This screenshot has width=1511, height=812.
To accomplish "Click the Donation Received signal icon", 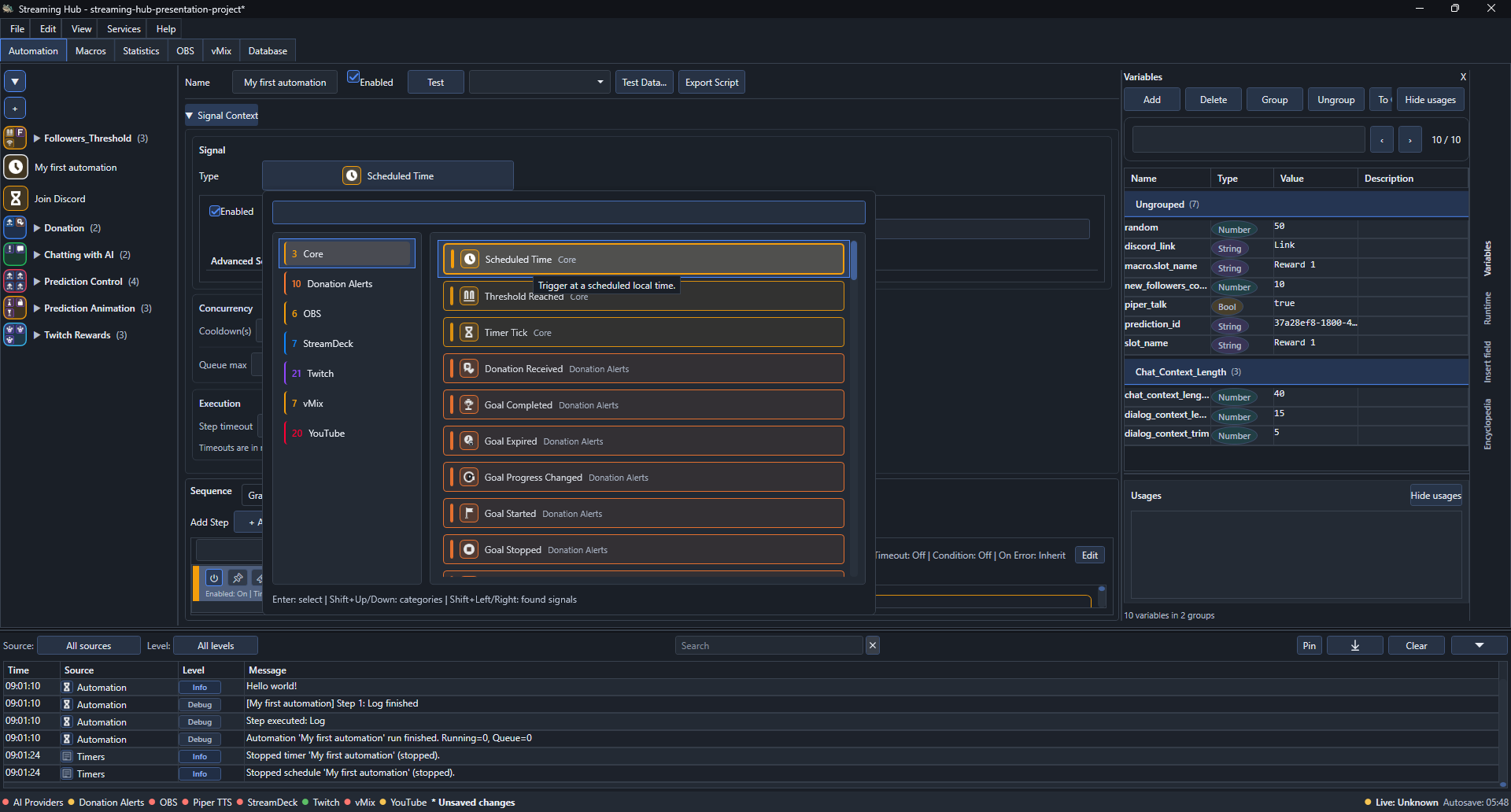I will coord(469,368).
